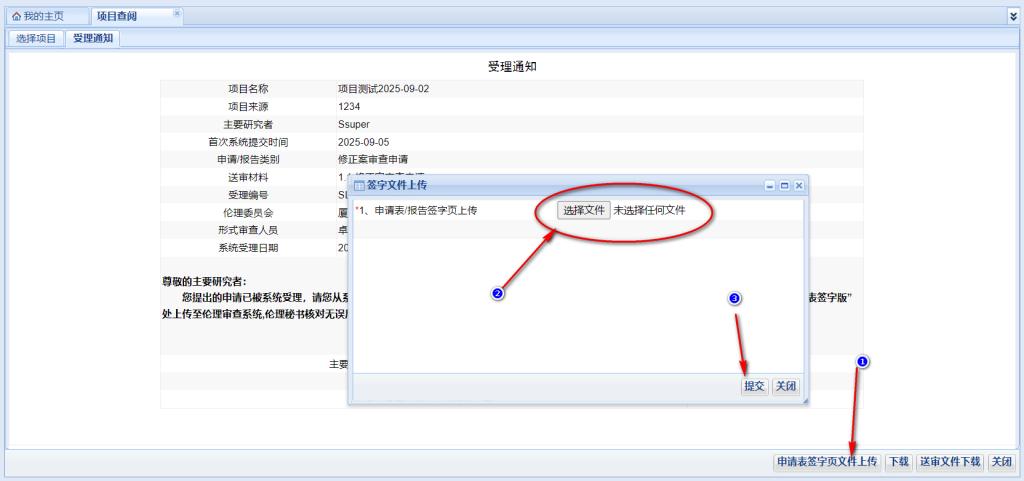Click 关闭 button inside the upload dialog
The width and height of the screenshot is (1024, 481).
[786, 387]
